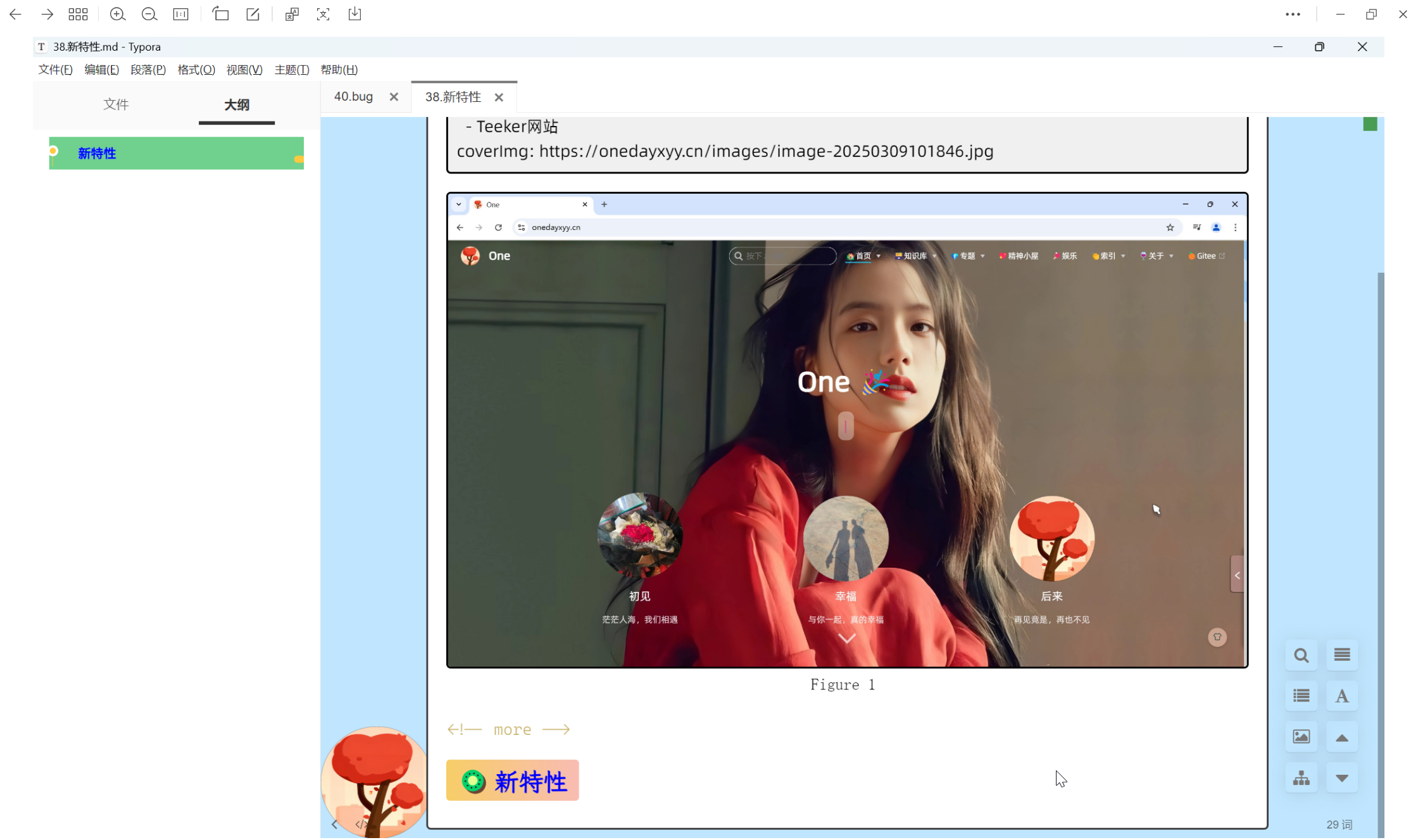Click the screenshot's site search box
The width and height of the screenshot is (1418, 840).
tap(783, 256)
